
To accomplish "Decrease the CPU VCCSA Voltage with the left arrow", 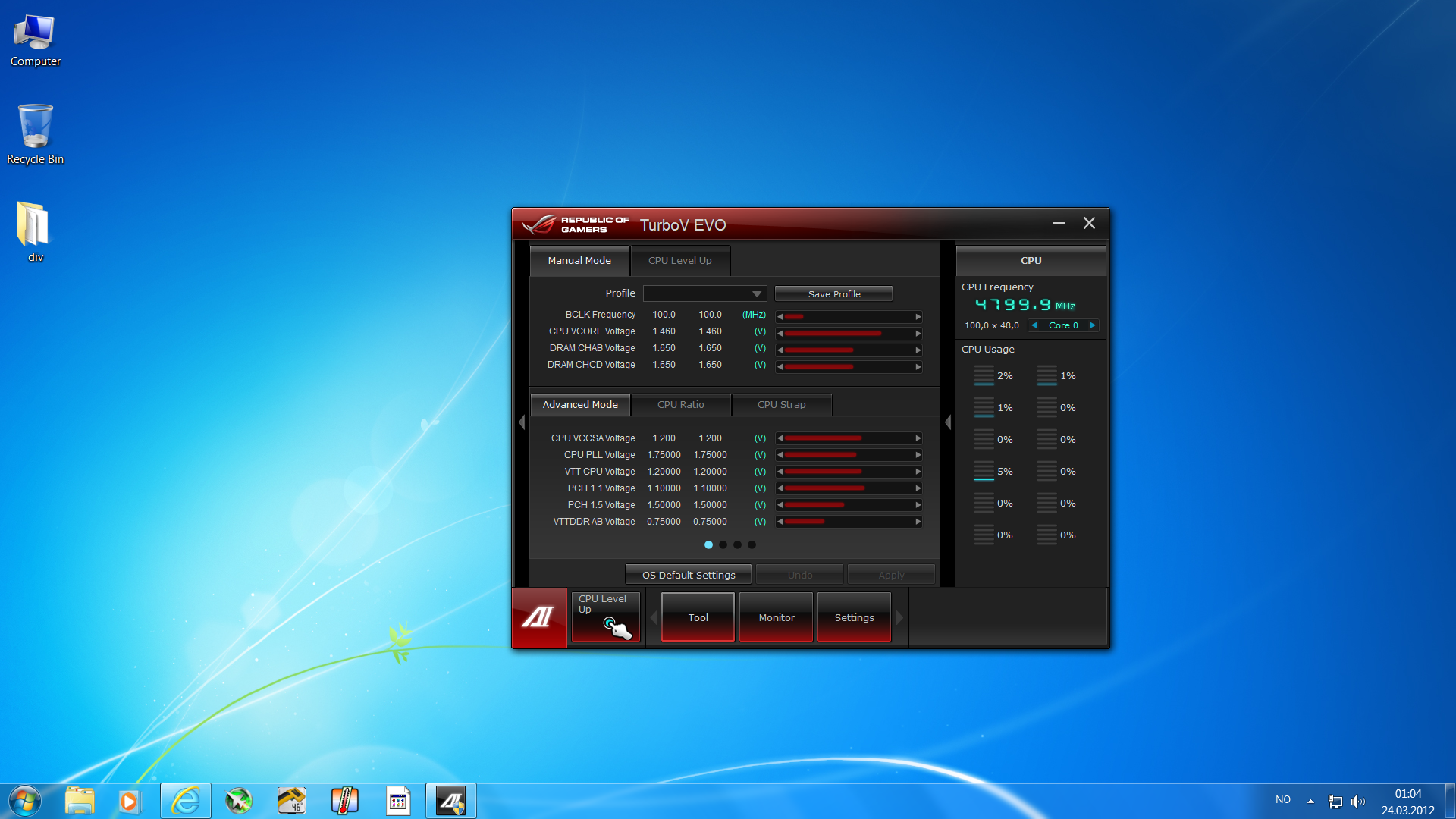I will 780,438.
